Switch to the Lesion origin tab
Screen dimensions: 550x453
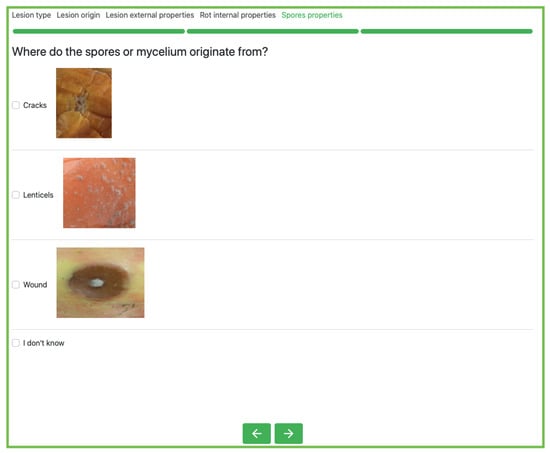[x=78, y=15]
